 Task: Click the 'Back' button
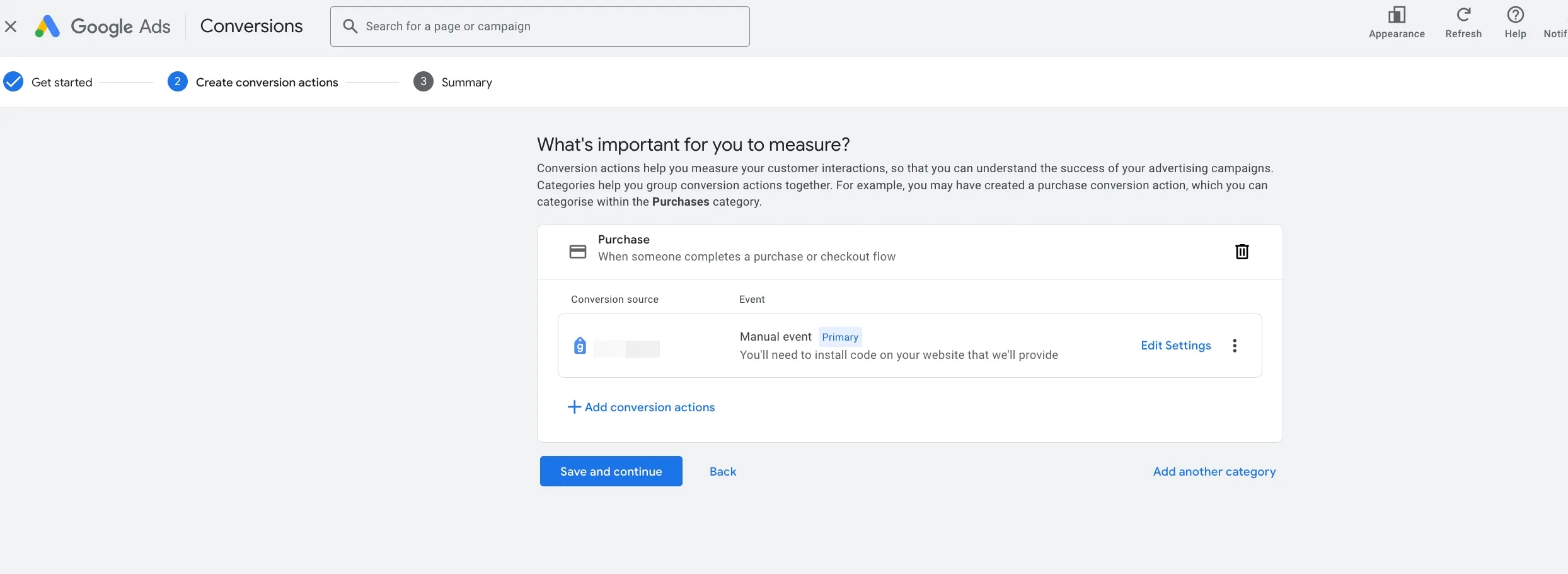722,472
